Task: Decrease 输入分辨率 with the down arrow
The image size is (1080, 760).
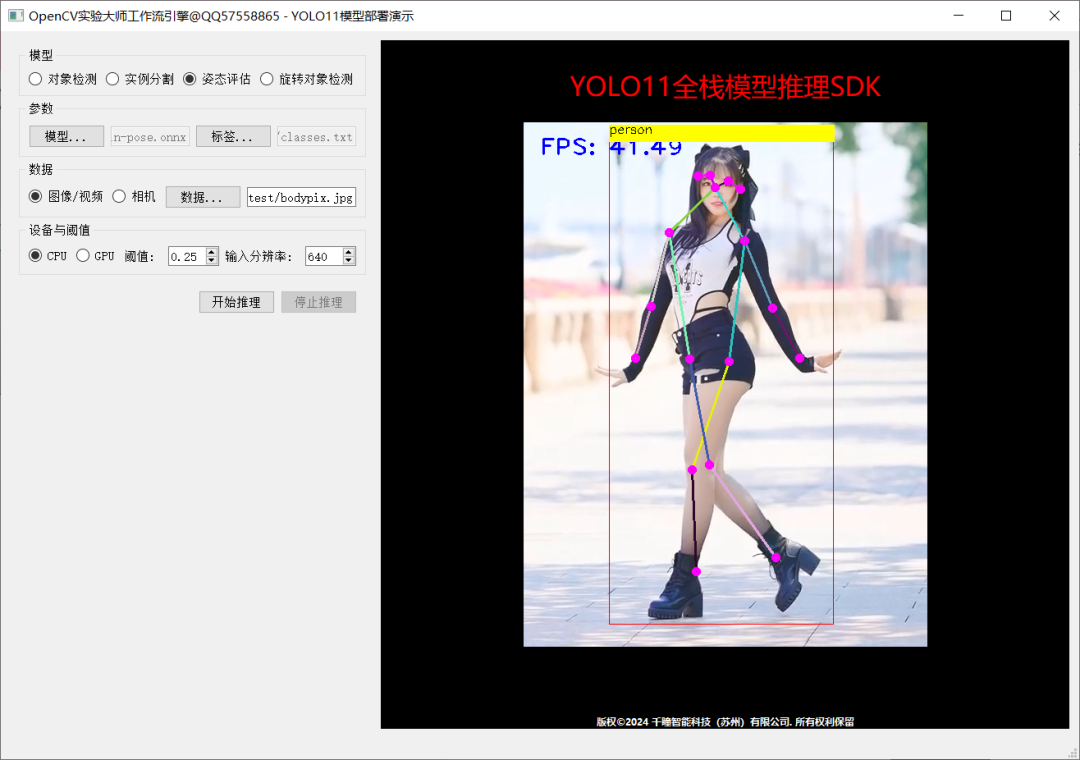Action: [349, 260]
